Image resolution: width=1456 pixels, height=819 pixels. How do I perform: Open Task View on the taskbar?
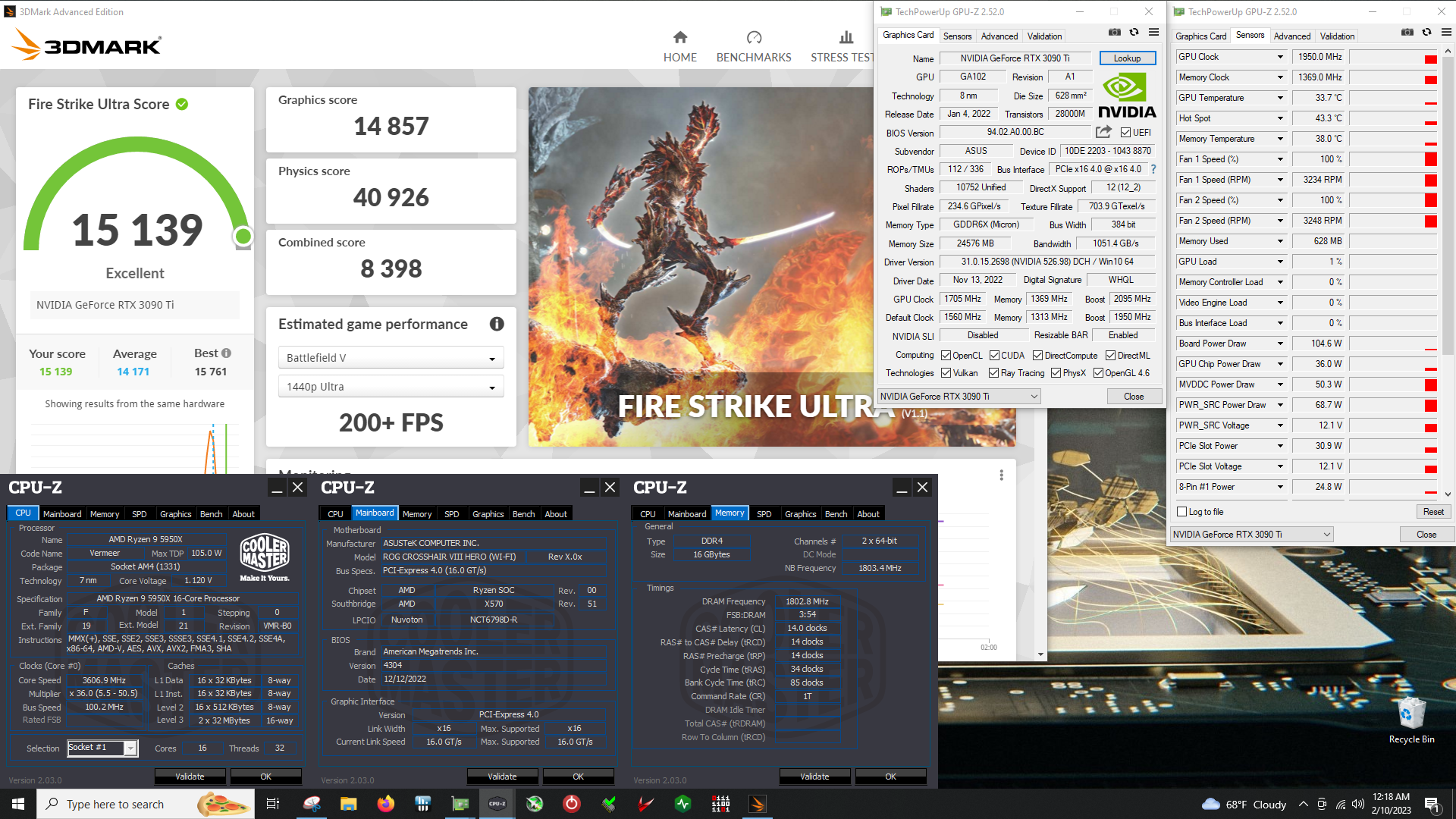273,804
